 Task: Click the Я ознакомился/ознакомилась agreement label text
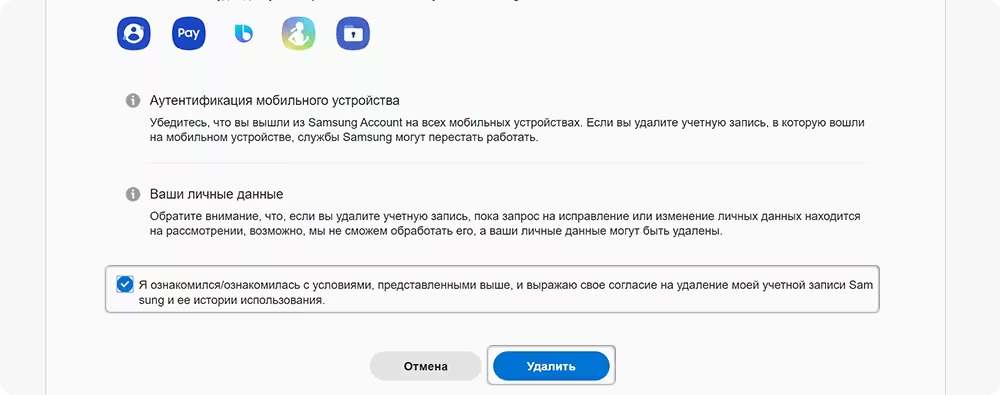[x=505, y=293]
